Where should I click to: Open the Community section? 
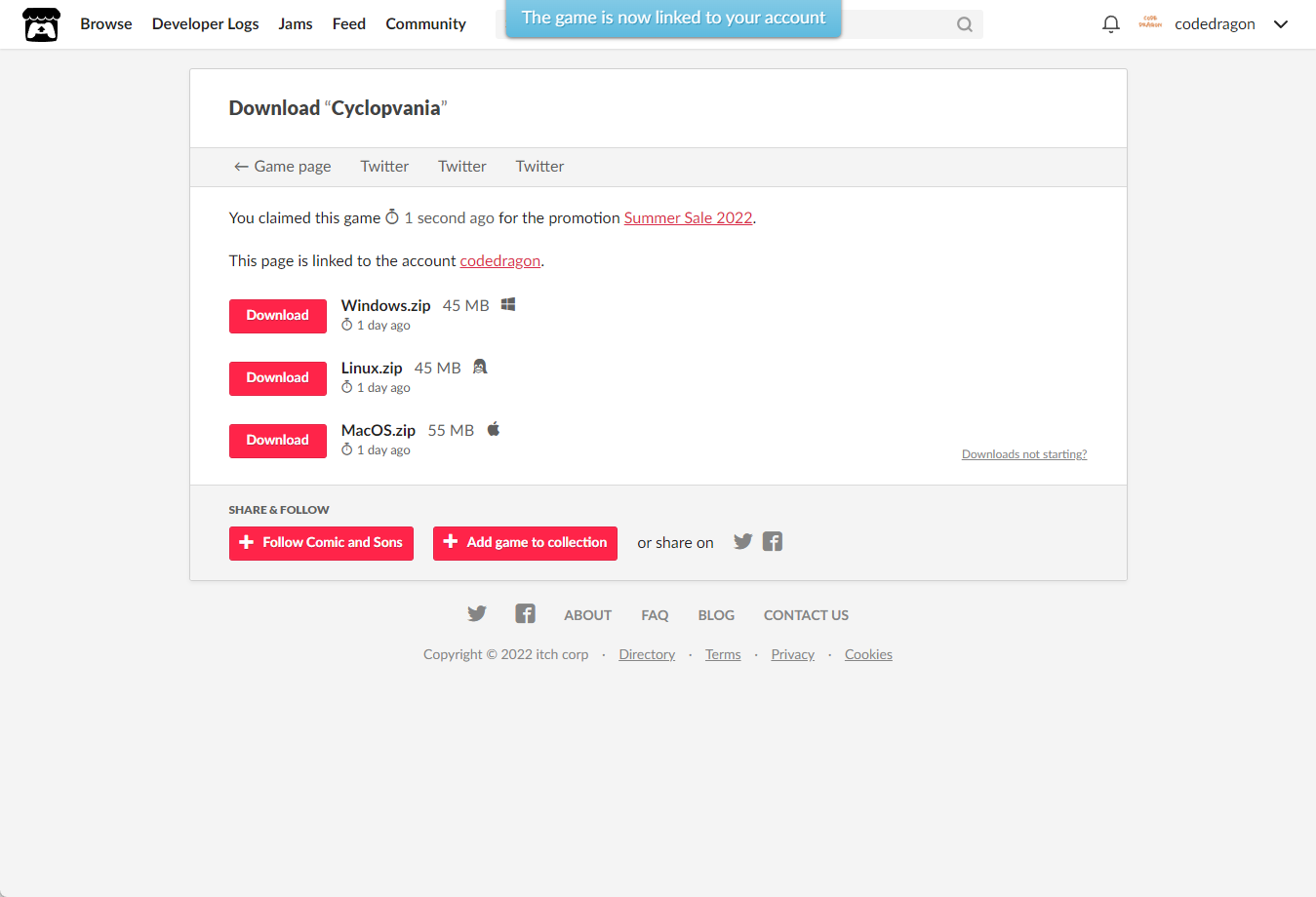[426, 23]
